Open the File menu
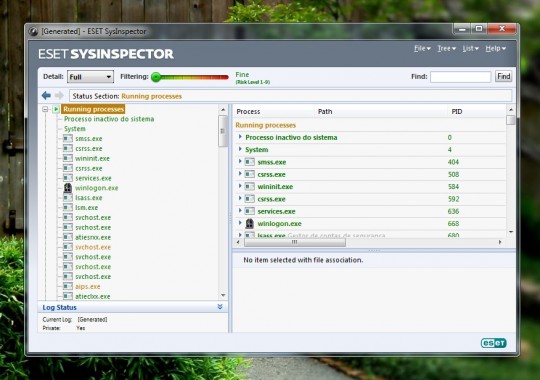The height and width of the screenshot is (380, 540). [422, 49]
